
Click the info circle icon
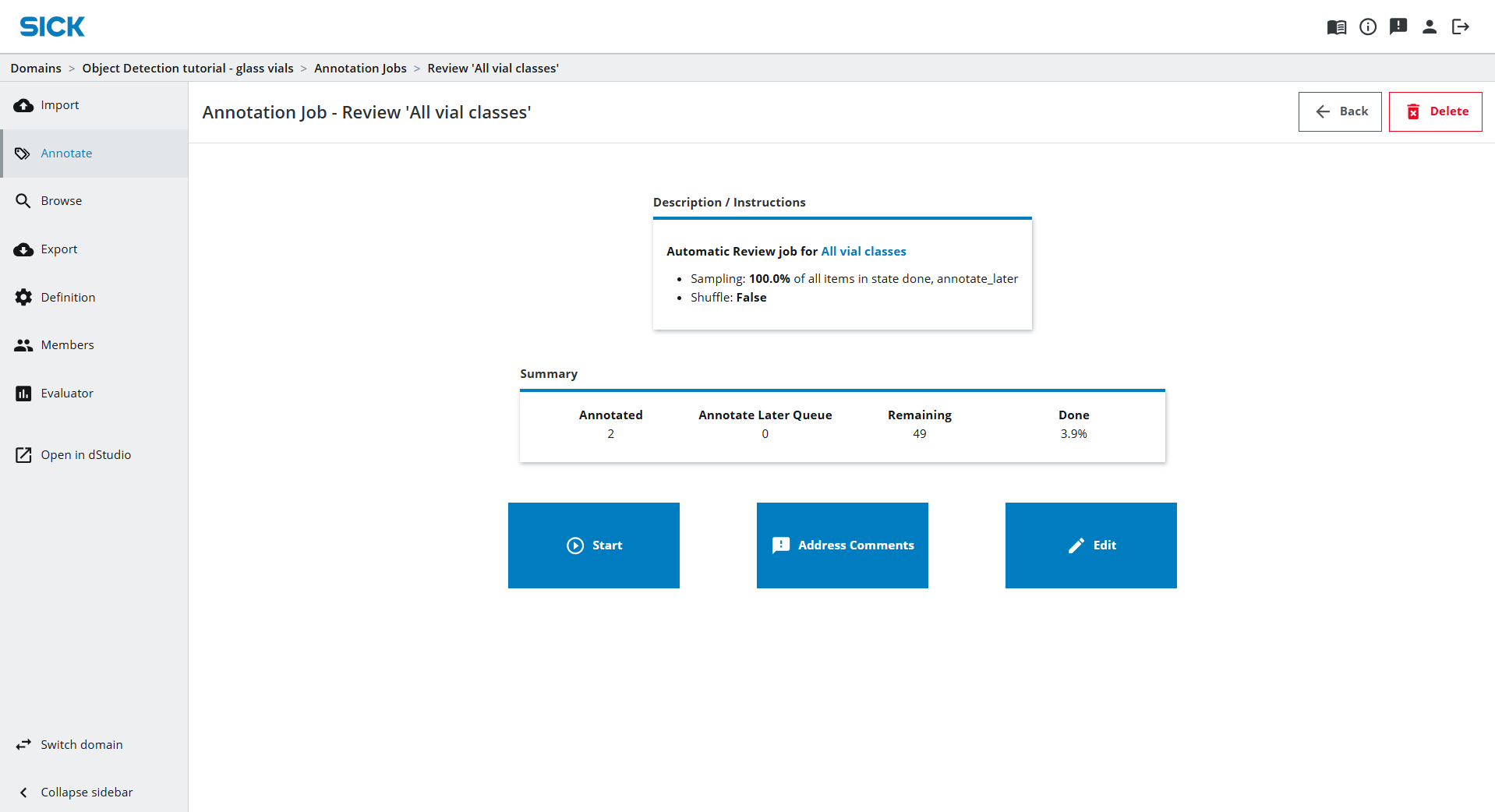pos(1367,27)
